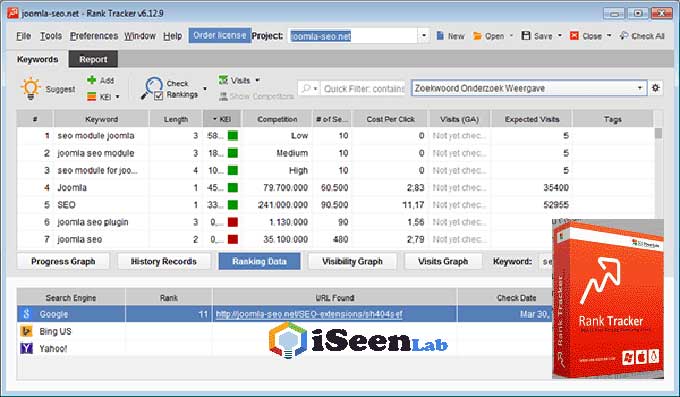680x397 pixels.
Task: Click the Check Rankings magnifier icon
Action: (152, 88)
